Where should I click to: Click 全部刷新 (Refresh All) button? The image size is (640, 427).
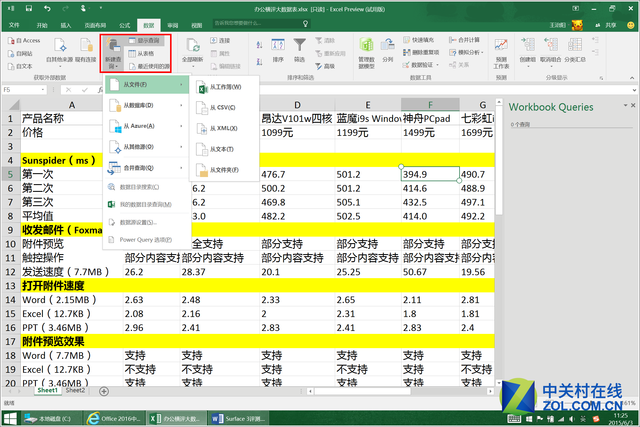coord(193,52)
